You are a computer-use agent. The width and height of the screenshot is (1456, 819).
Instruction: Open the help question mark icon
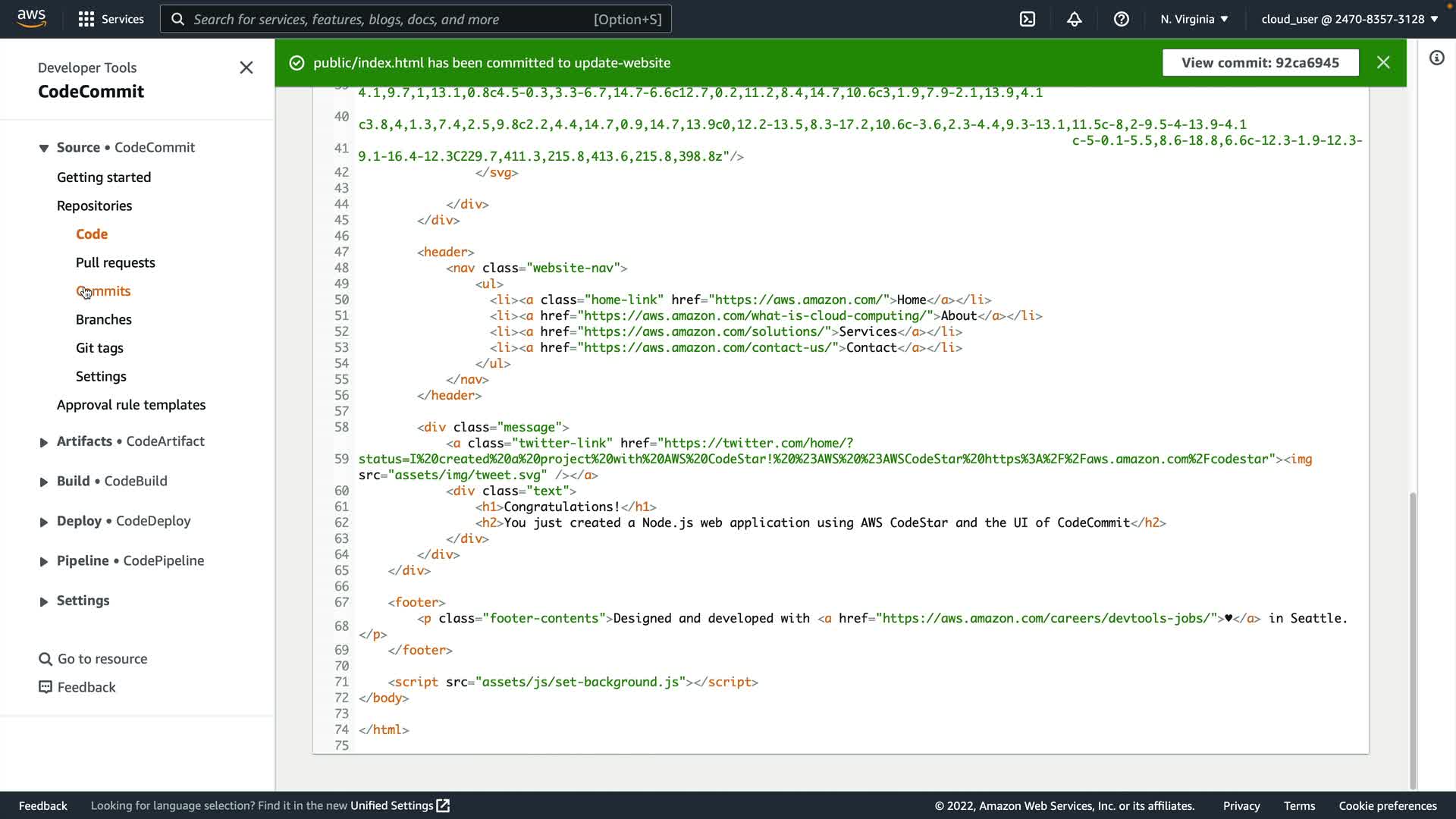pyautogui.click(x=1122, y=19)
